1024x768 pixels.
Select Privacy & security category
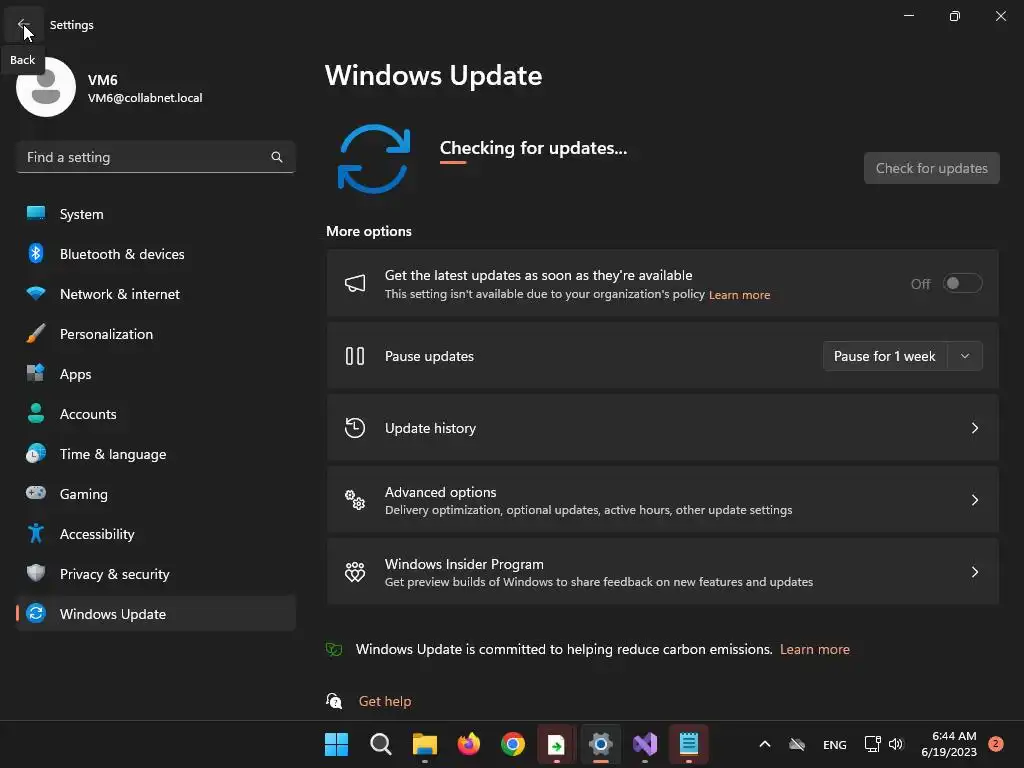[x=155, y=573]
